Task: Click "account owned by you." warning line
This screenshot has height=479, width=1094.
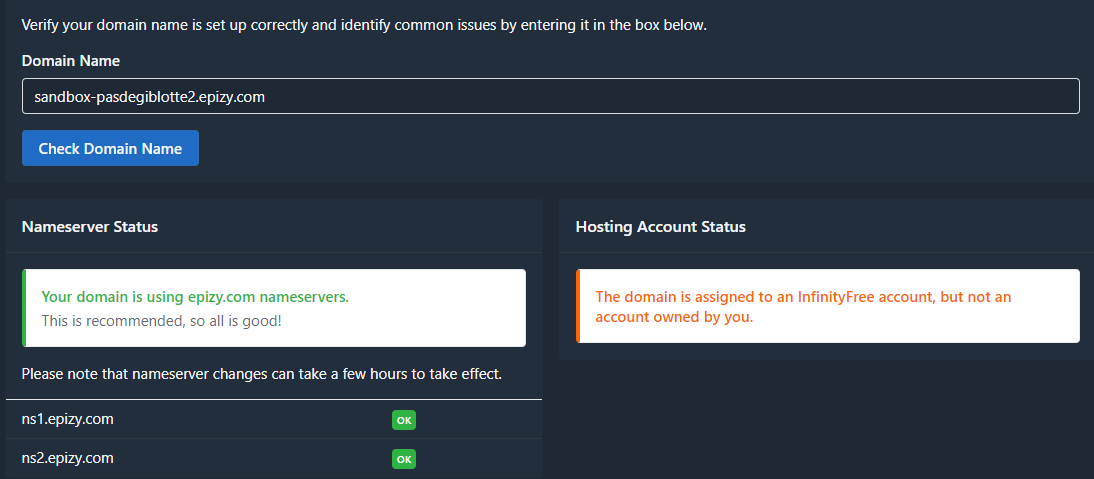Action: point(674,317)
